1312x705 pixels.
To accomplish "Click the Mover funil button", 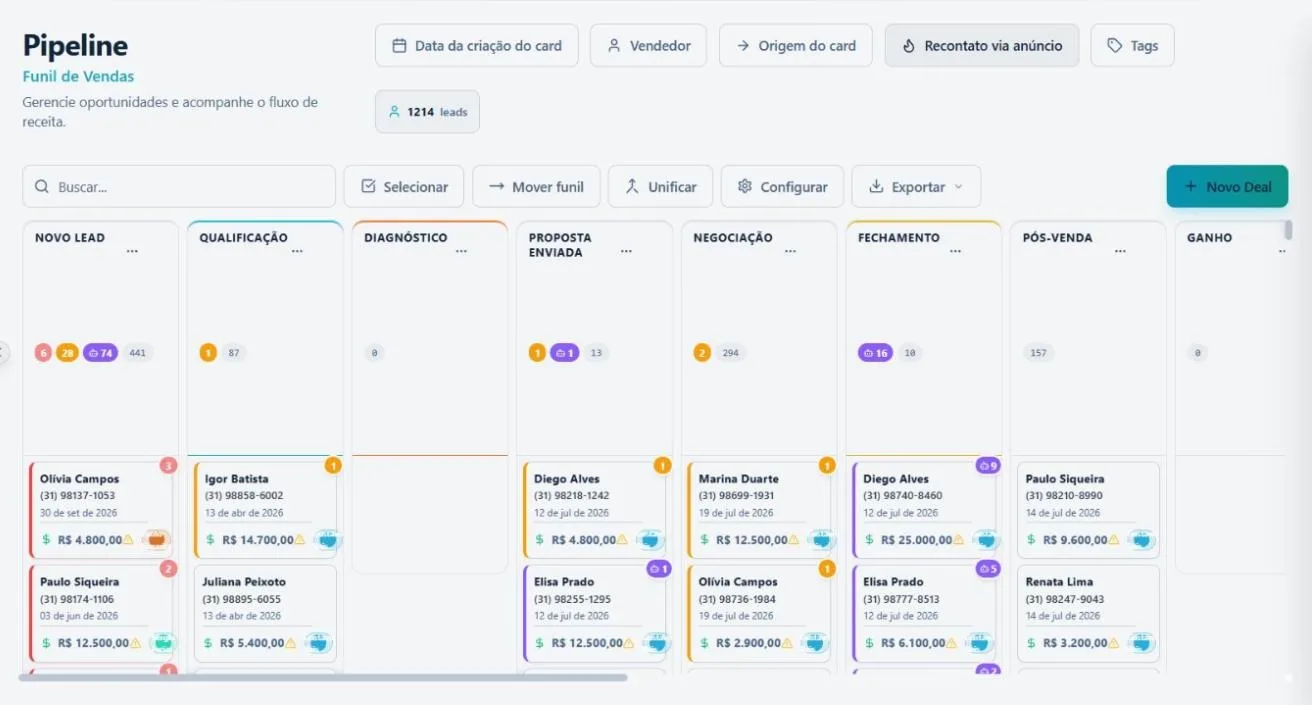I will pos(536,187).
